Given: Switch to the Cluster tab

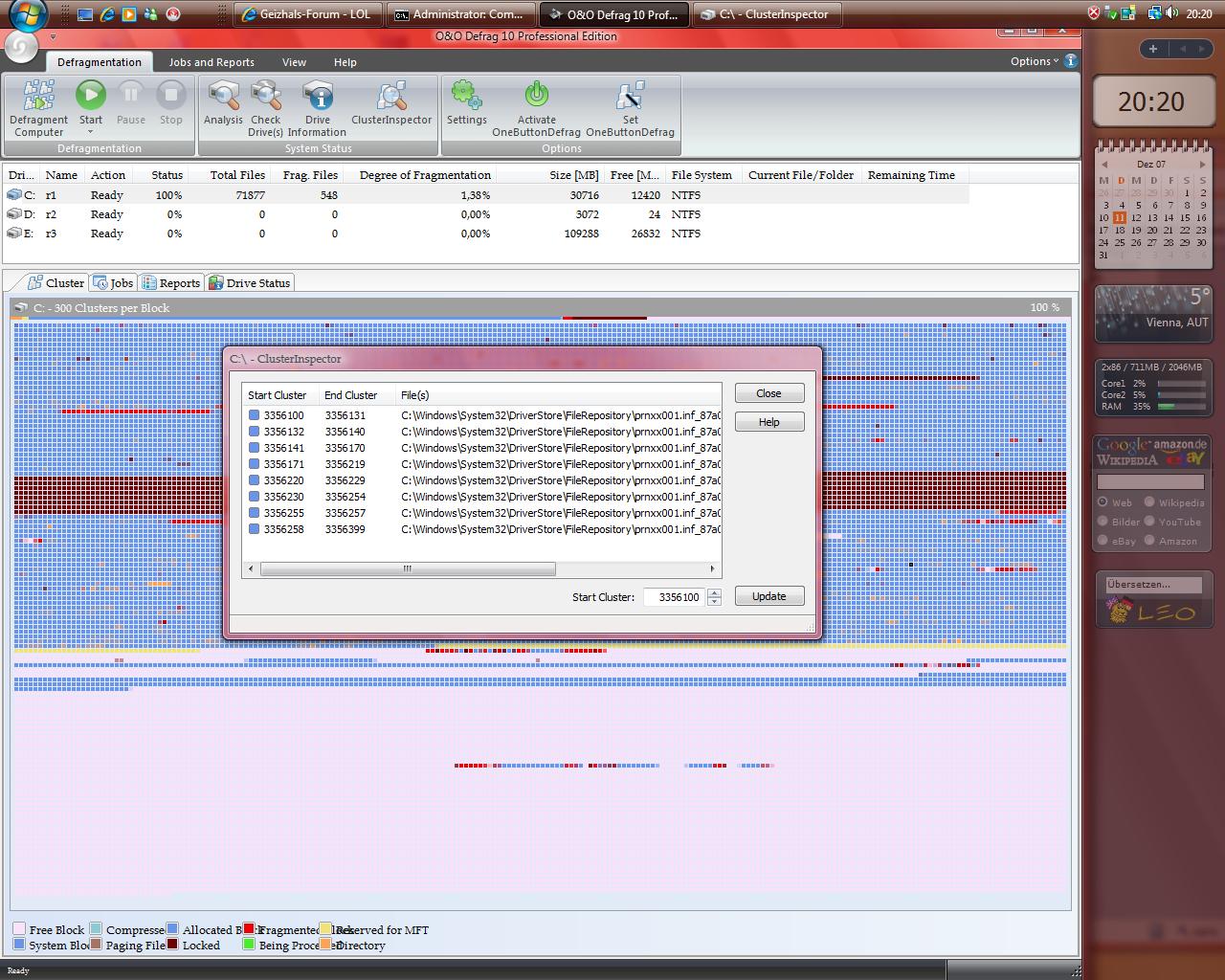Looking at the screenshot, I should click(56, 282).
